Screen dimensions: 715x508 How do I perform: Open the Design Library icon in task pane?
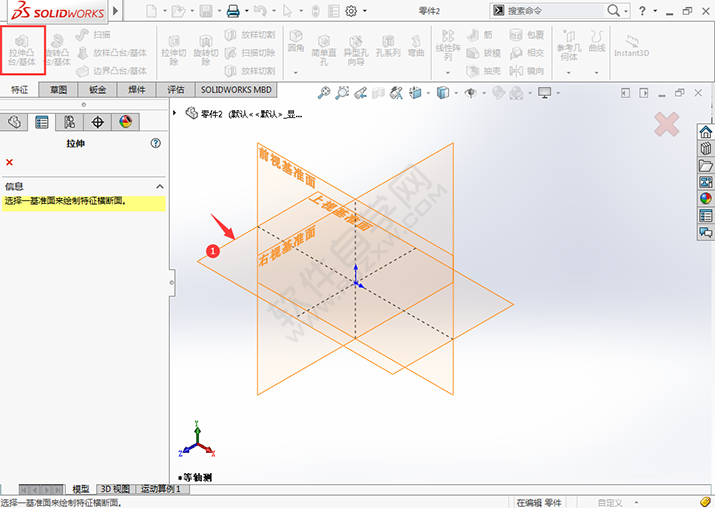705,149
